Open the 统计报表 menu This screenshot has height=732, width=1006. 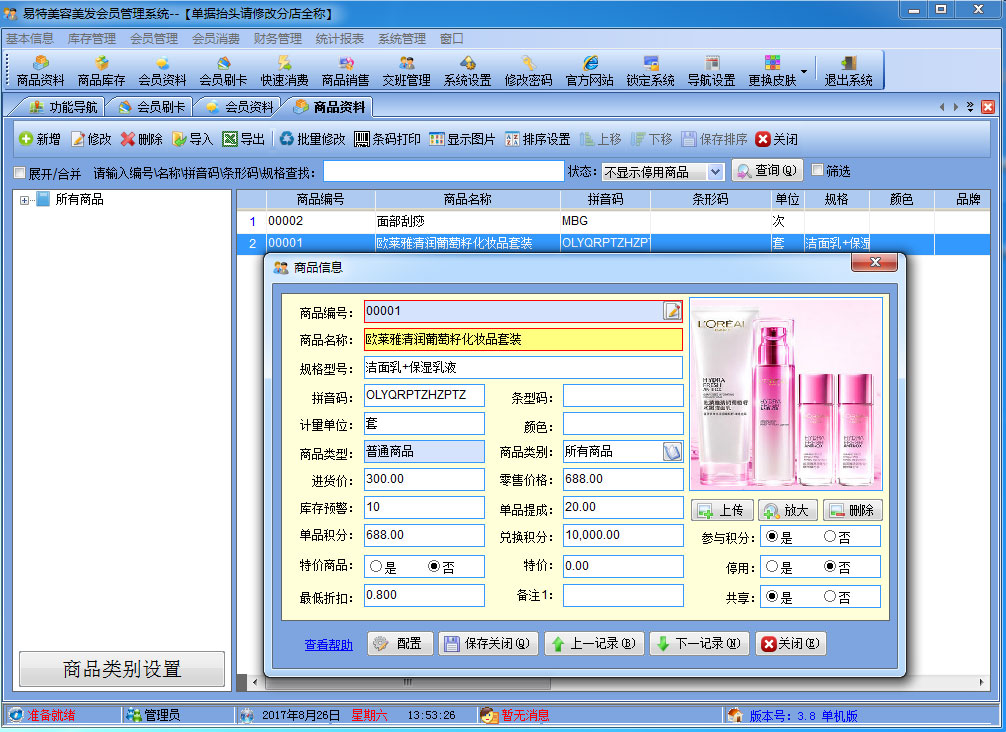point(340,38)
